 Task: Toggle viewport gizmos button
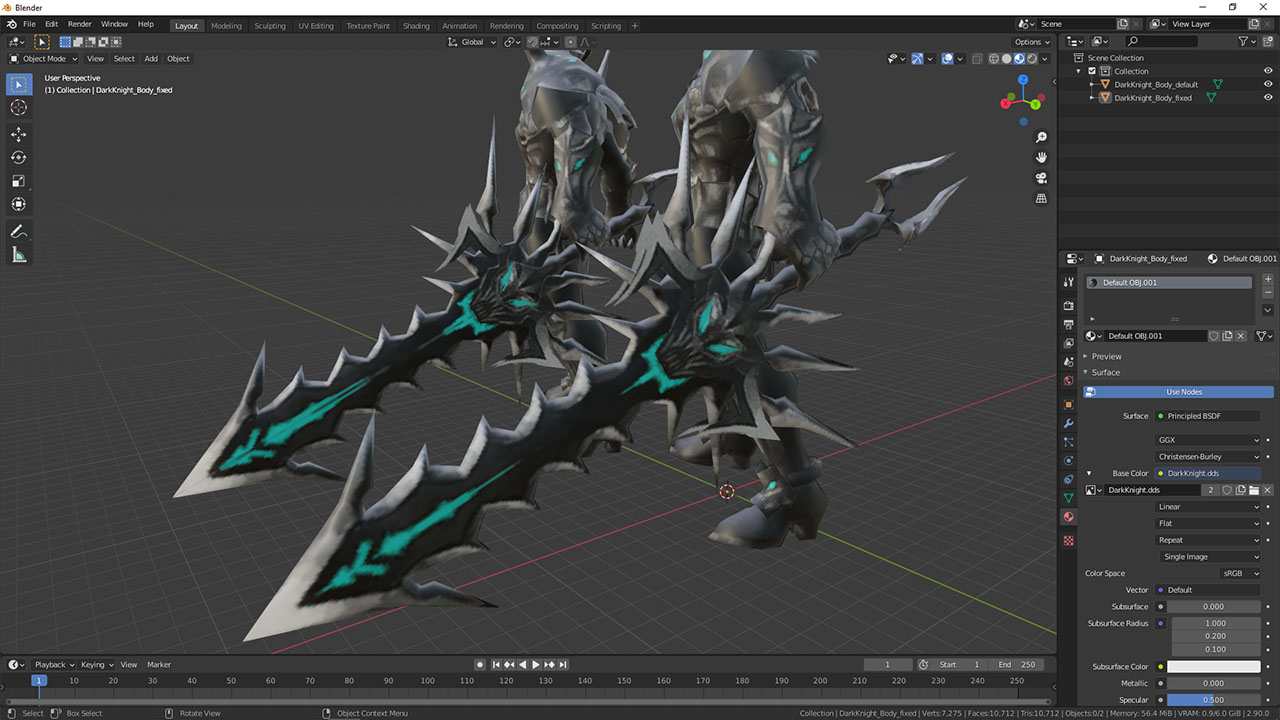click(917, 58)
